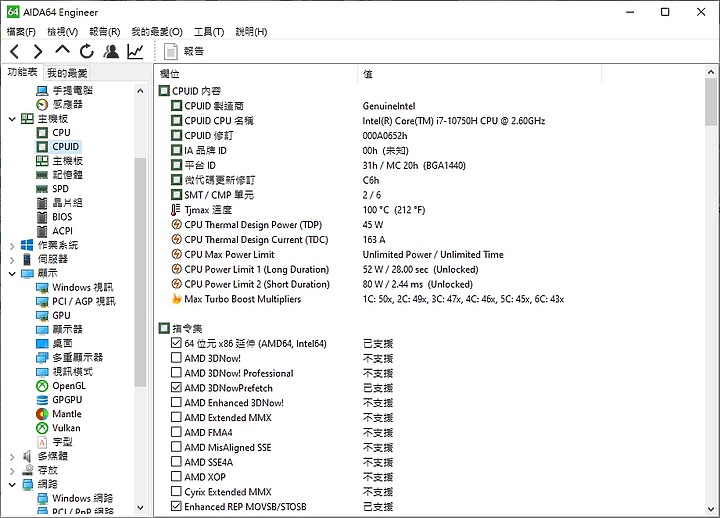720x518 pixels.
Task: Select the OpenGL icon in sidebar
Action: pos(42,386)
